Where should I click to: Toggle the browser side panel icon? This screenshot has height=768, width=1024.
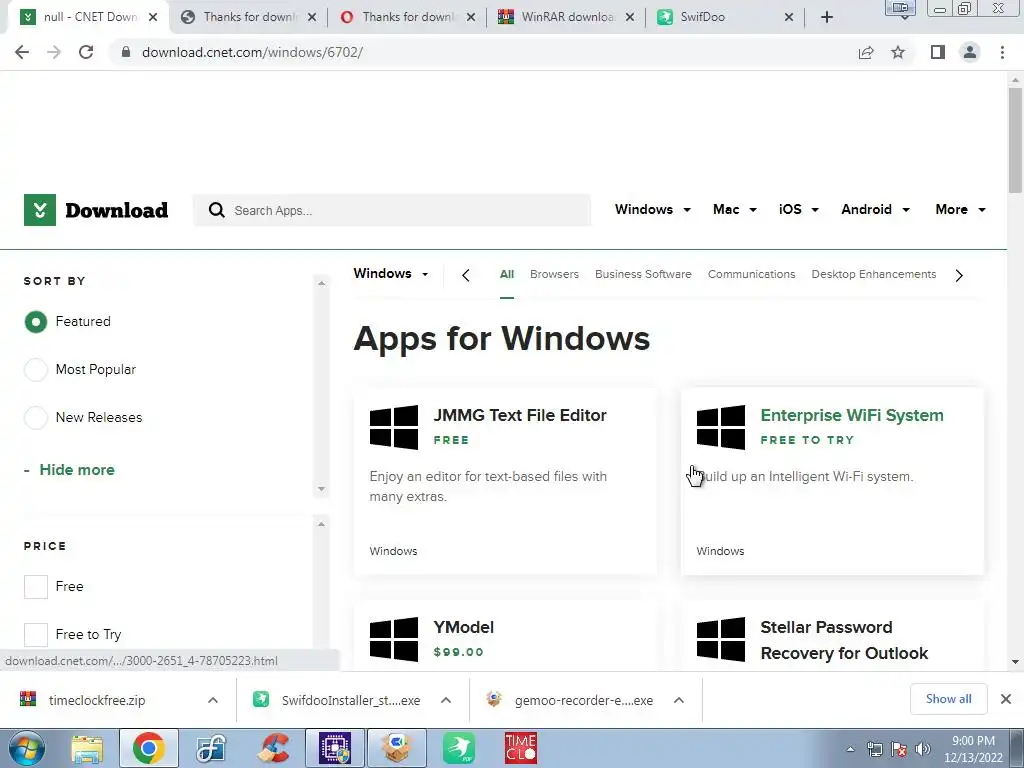pyautogui.click(x=938, y=52)
